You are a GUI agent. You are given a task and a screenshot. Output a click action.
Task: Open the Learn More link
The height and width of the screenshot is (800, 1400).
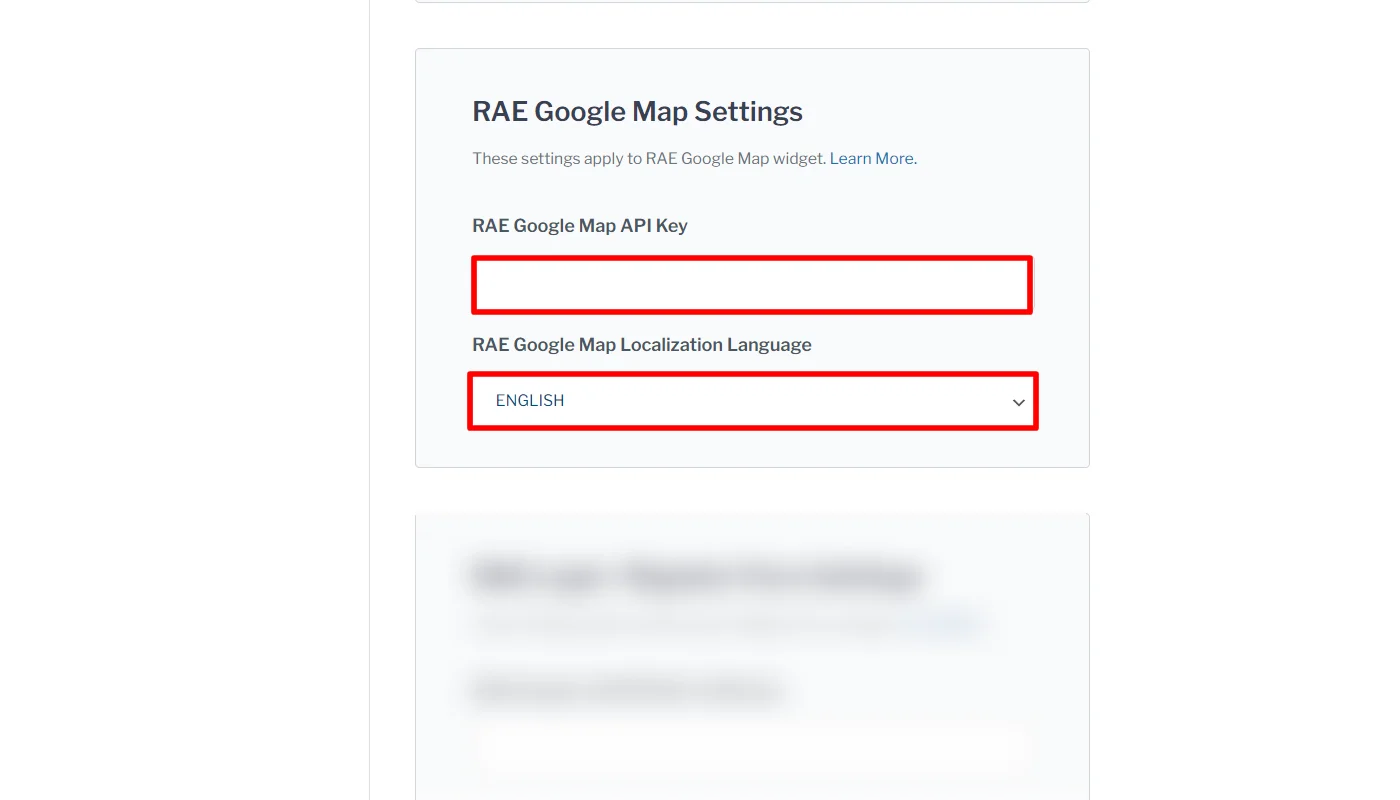872,158
